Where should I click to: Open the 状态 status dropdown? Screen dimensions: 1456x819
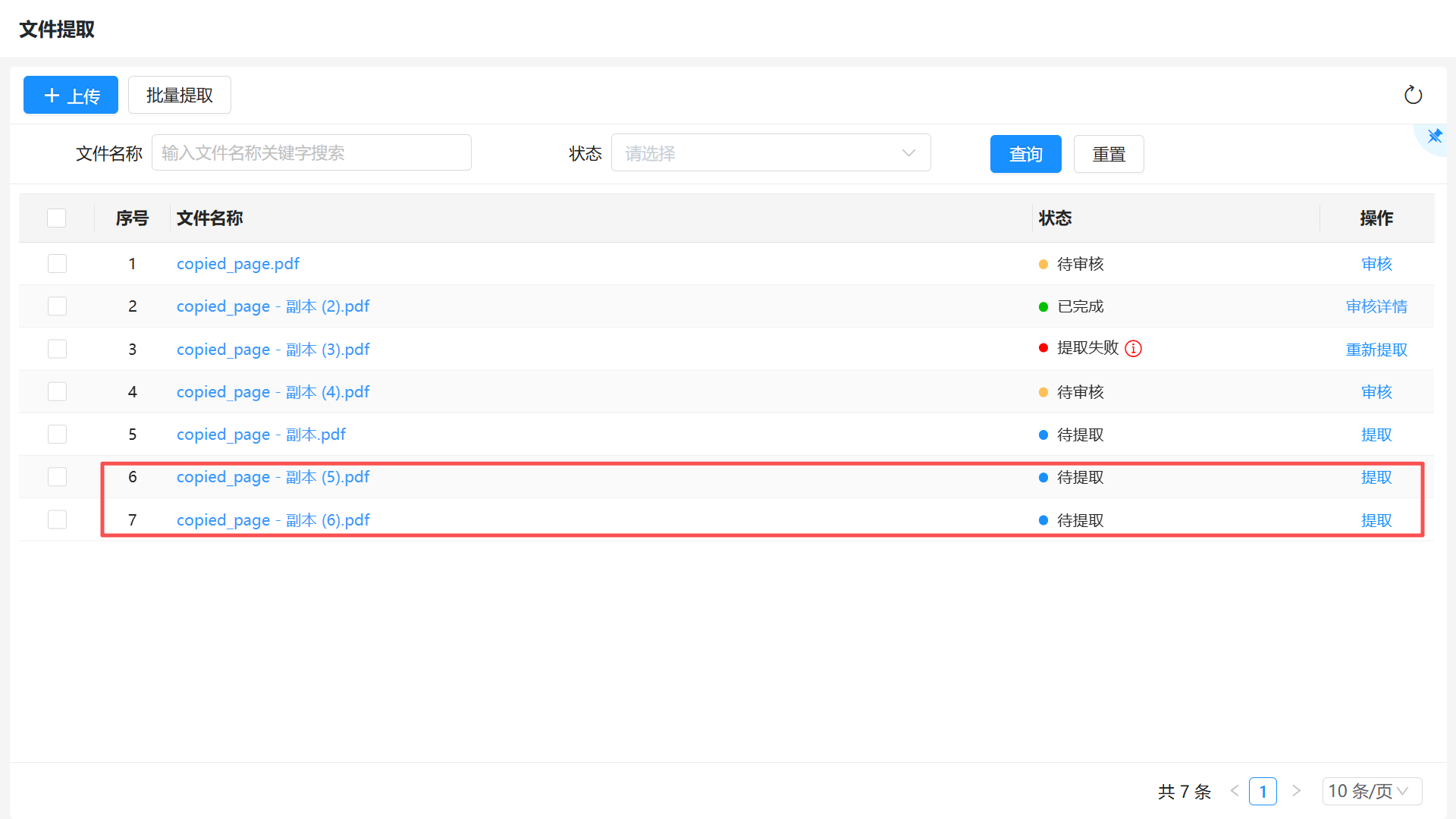coord(770,153)
